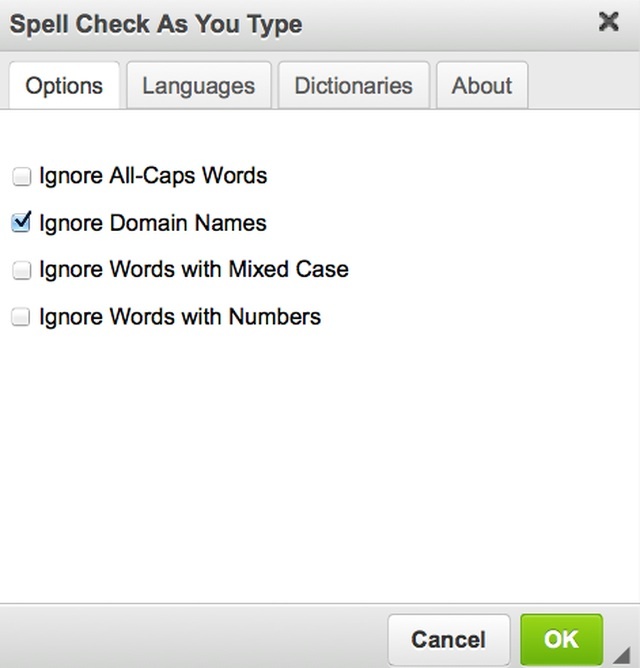Image resolution: width=640 pixels, height=668 pixels.
Task: Open the Dictionaries tab
Action: pyautogui.click(x=353, y=86)
